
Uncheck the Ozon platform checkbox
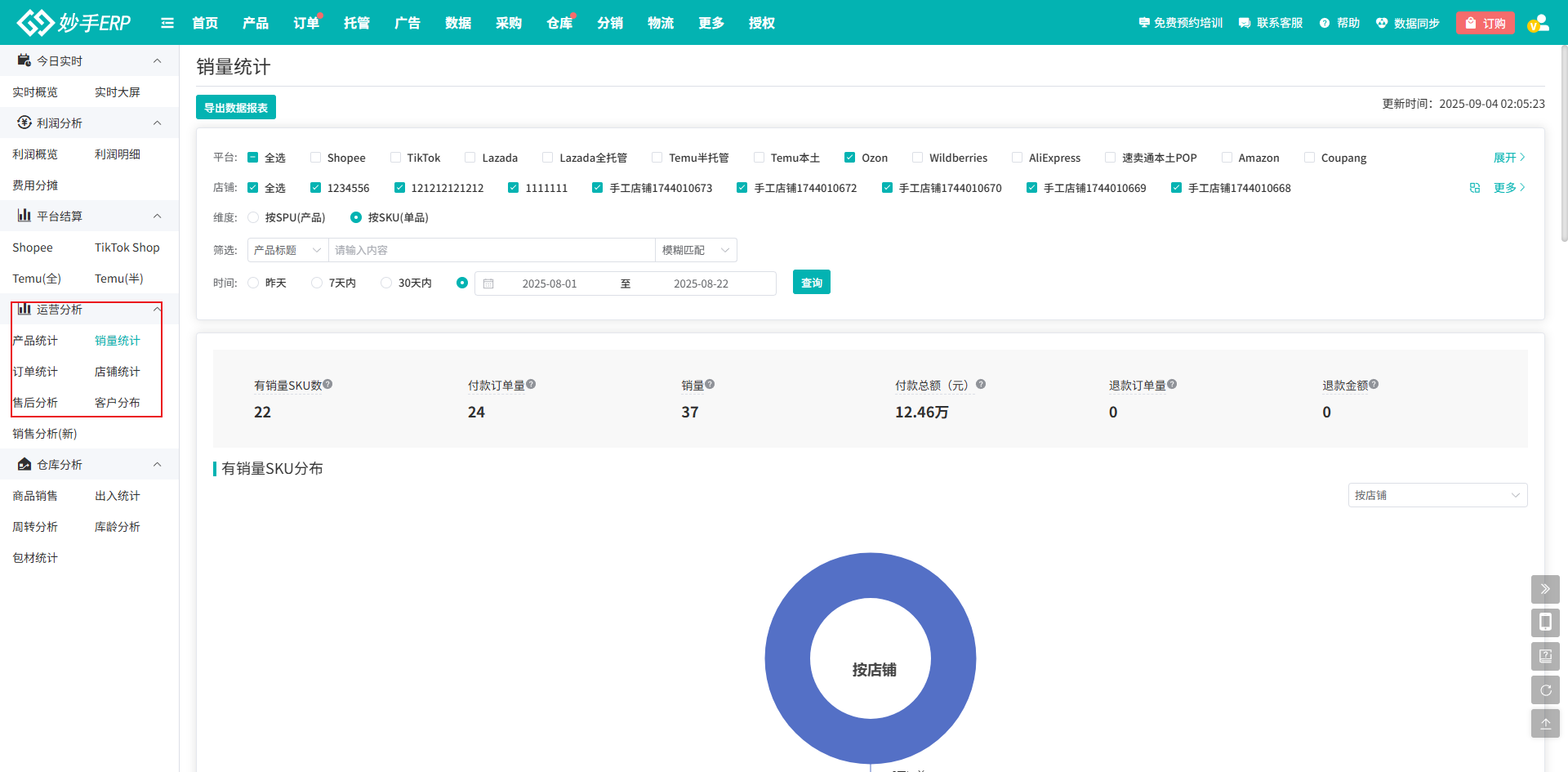[849, 158]
